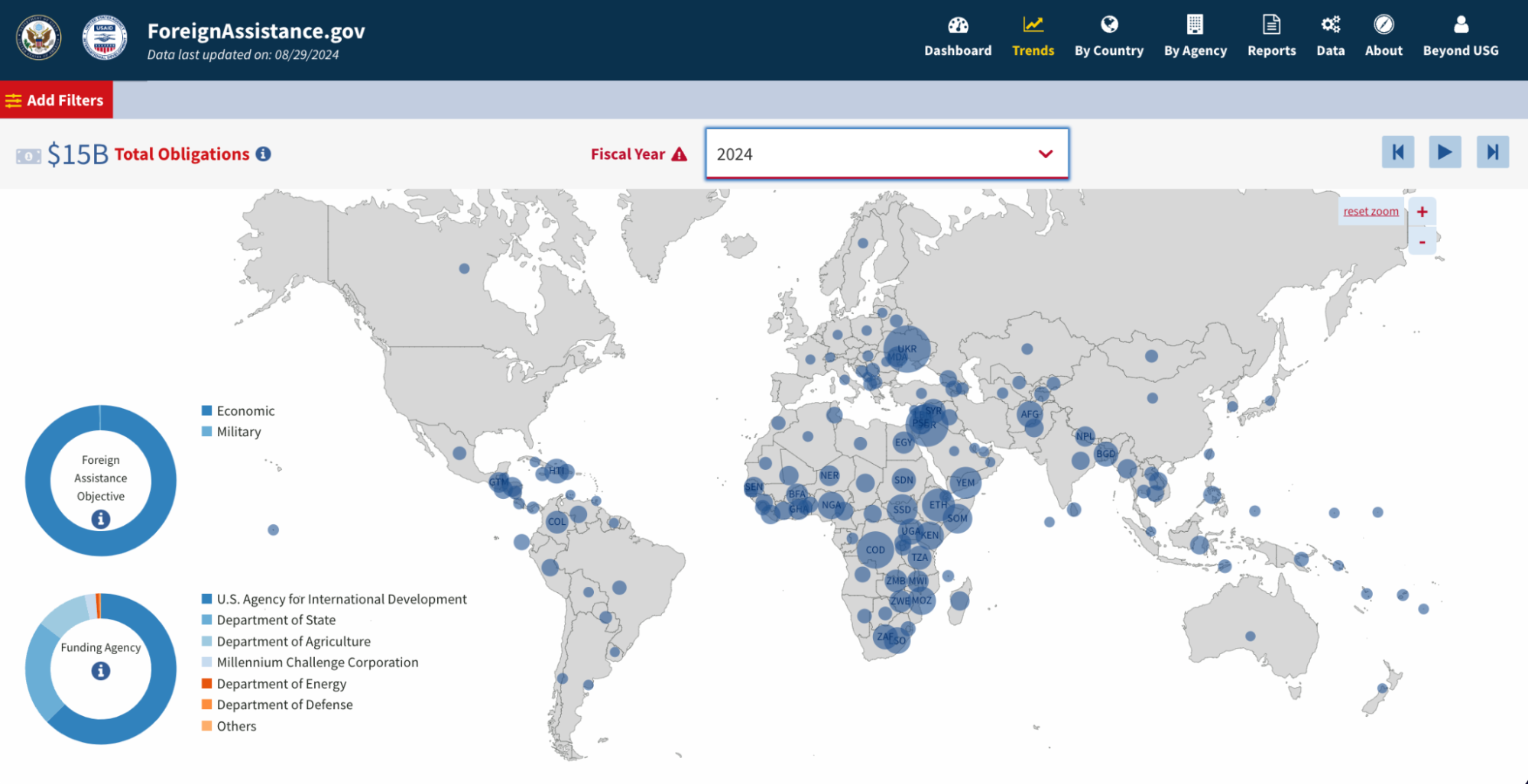Open the By Country nav item
1528x784 pixels.
coord(1109,37)
